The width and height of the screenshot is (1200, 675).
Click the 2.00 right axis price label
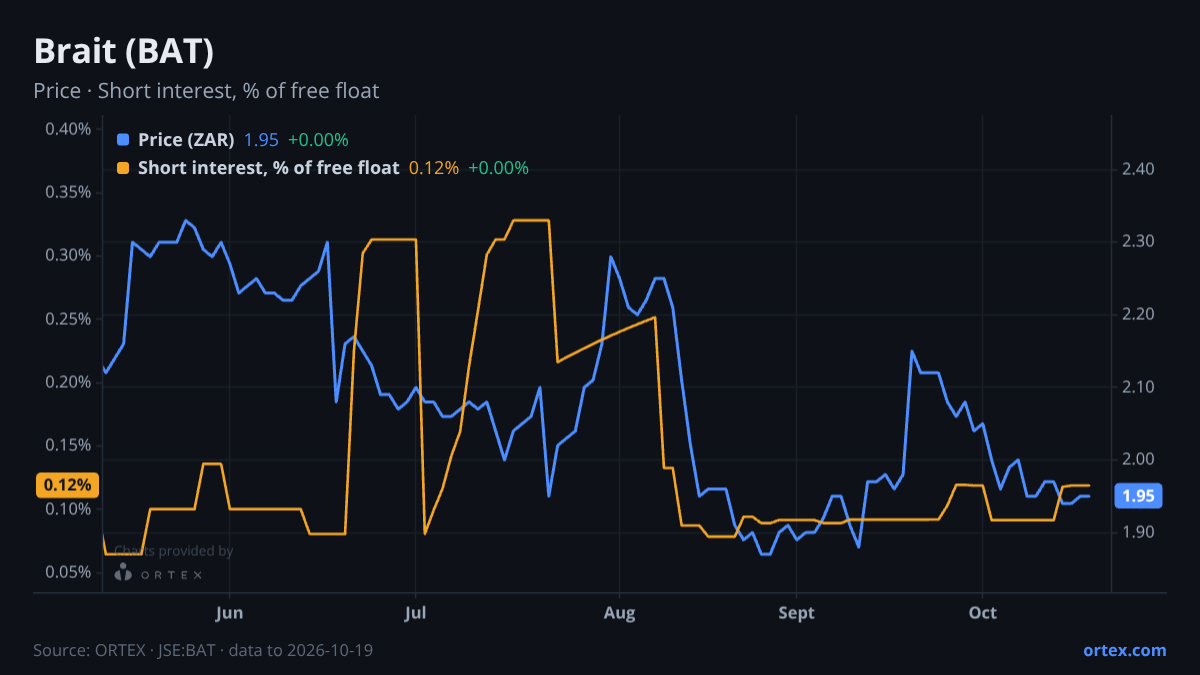point(1138,459)
